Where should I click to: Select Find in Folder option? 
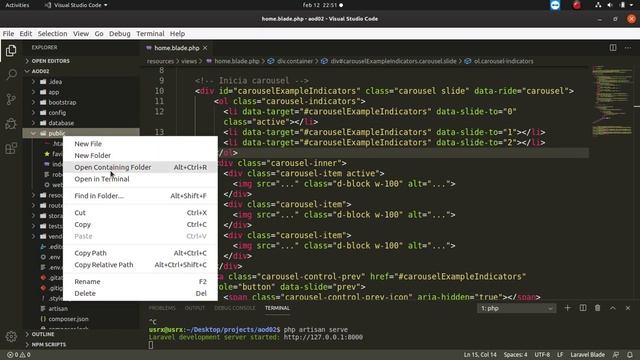[140, 196]
